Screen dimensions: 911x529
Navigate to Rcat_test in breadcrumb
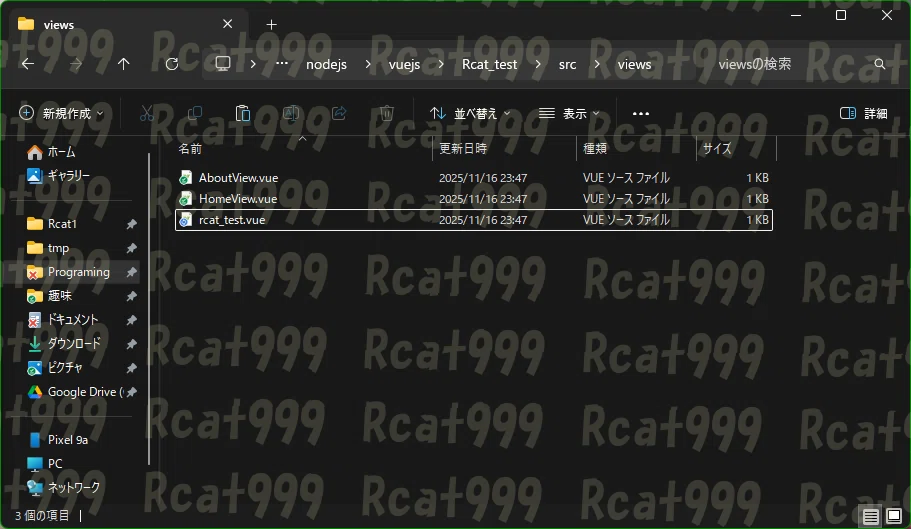pyautogui.click(x=489, y=64)
